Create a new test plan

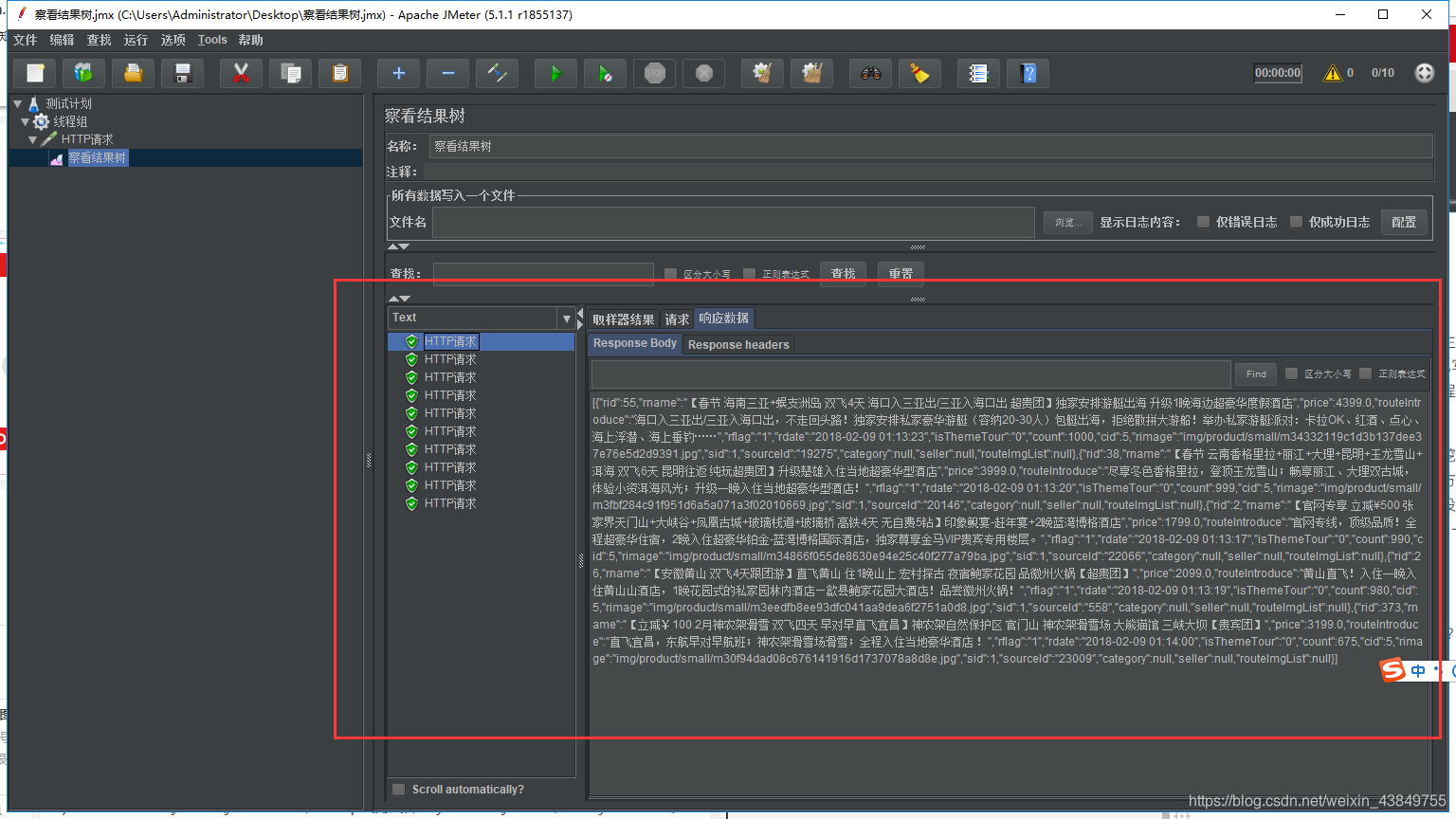click(x=35, y=73)
